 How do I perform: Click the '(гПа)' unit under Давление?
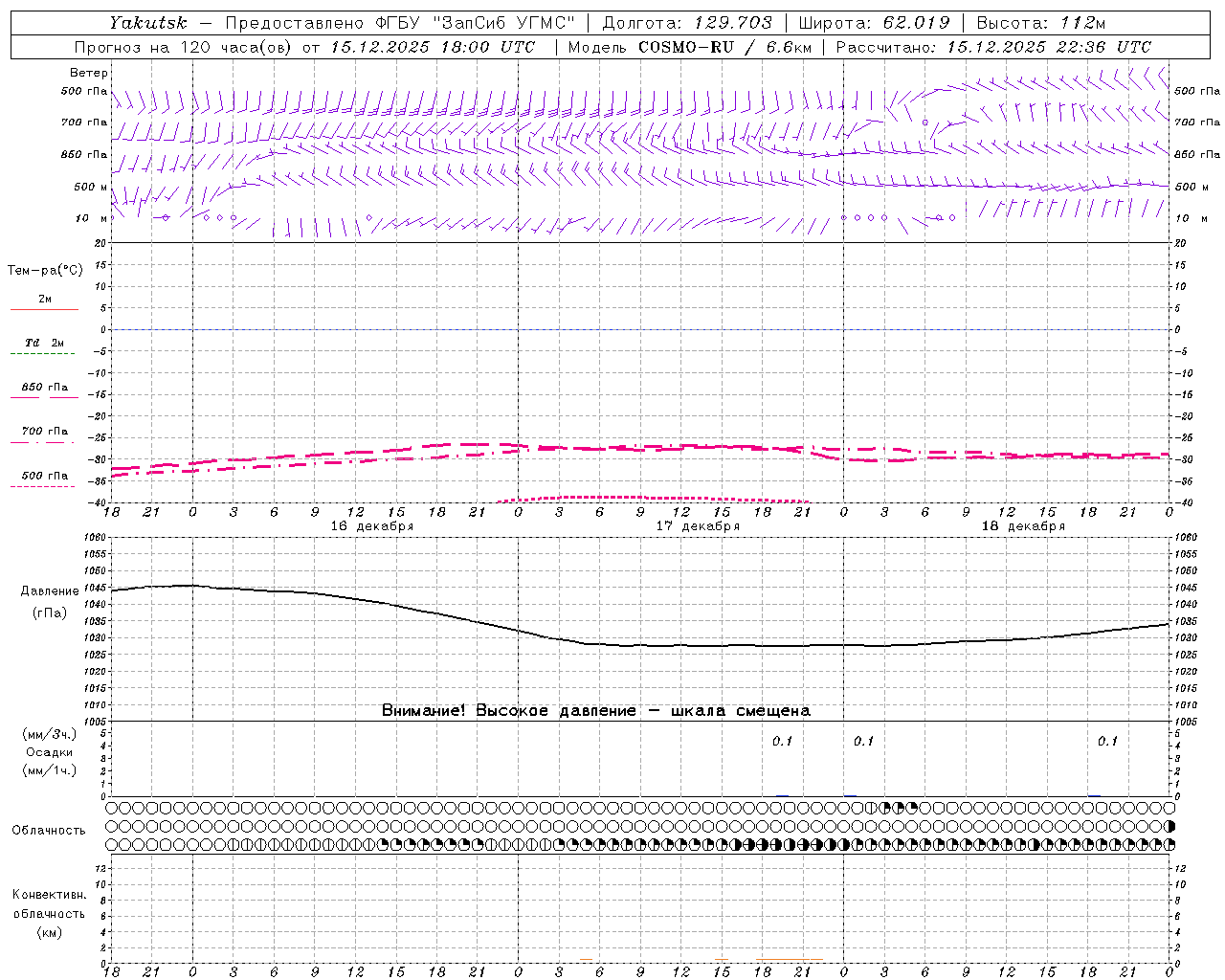click(x=50, y=613)
